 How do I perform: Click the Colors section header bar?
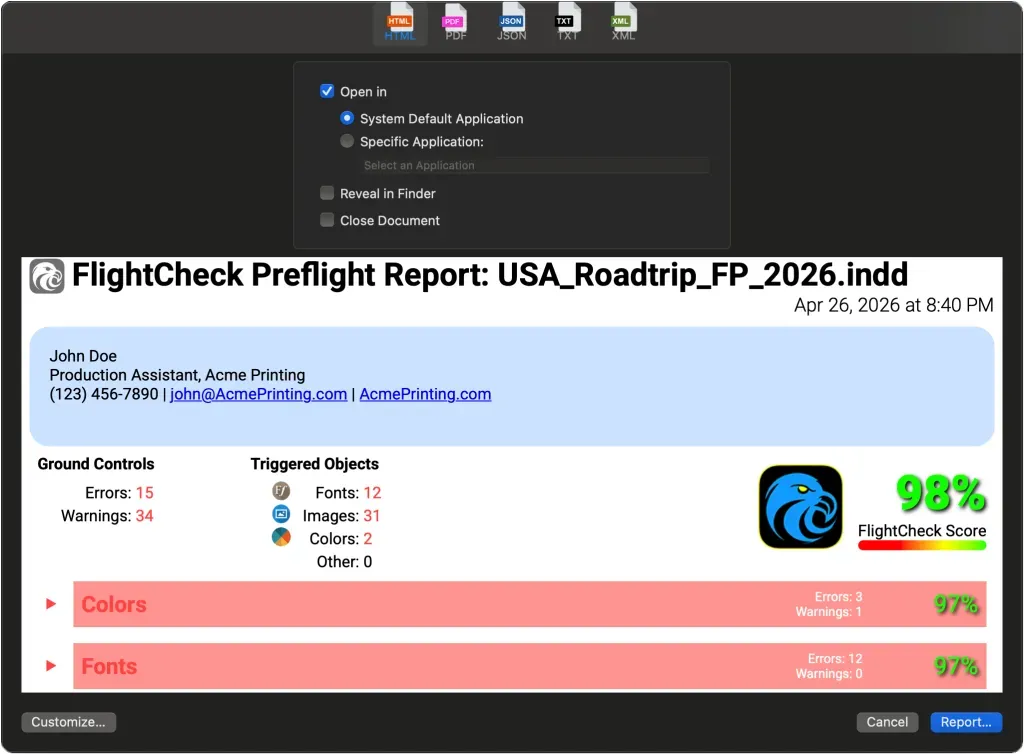[530, 604]
